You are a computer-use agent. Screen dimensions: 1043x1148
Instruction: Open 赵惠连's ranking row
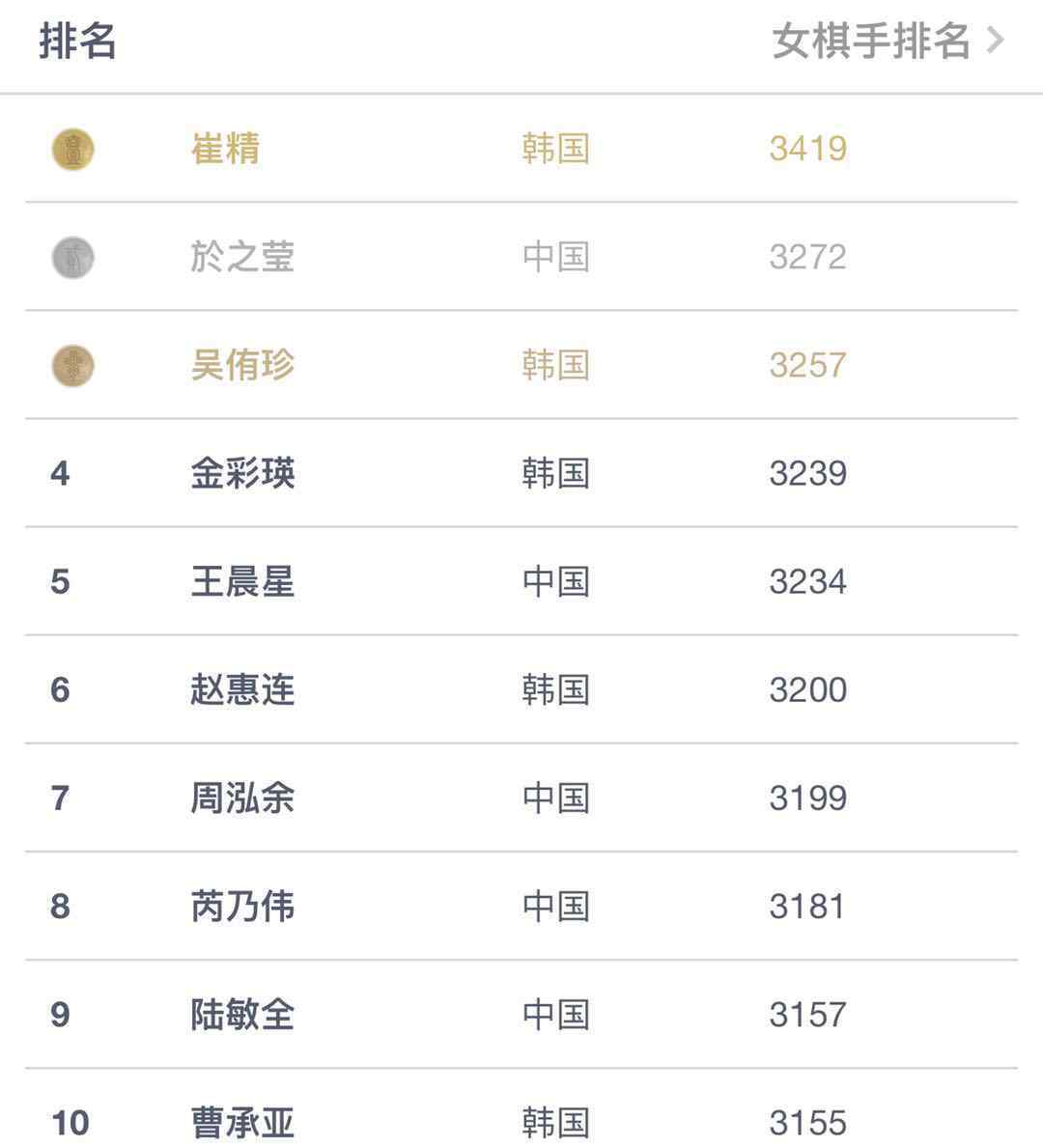click(521, 689)
